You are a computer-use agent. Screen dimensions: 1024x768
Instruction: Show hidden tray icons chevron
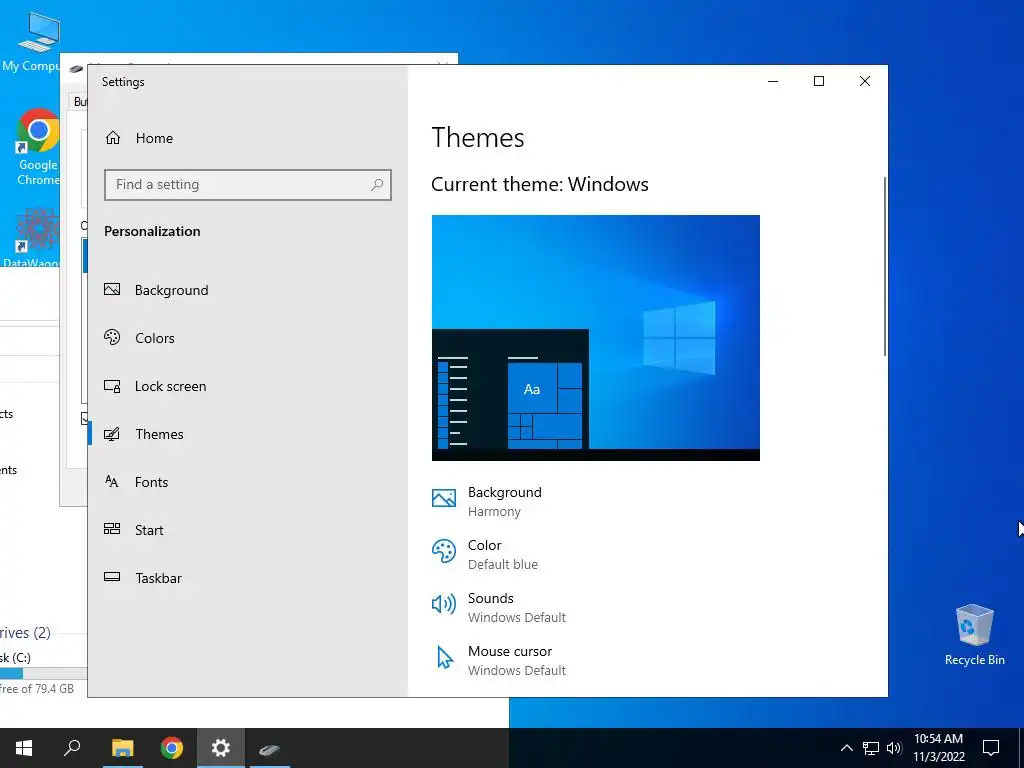[846, 748]
